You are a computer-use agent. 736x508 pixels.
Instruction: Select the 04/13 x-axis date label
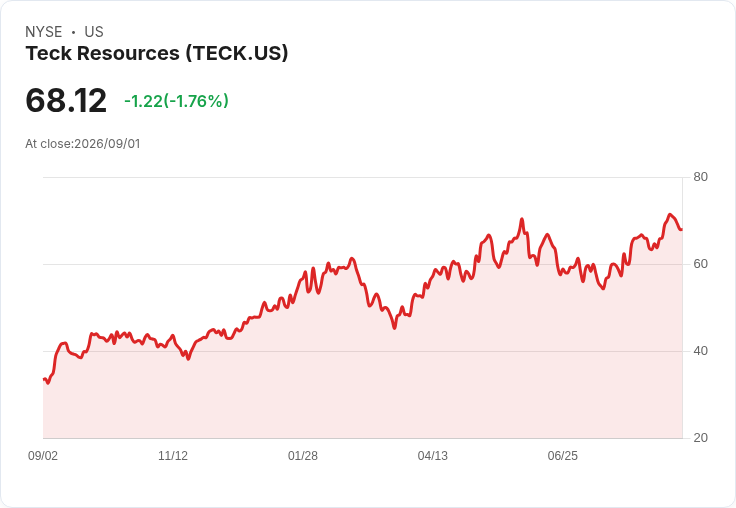tap(433, 455)
